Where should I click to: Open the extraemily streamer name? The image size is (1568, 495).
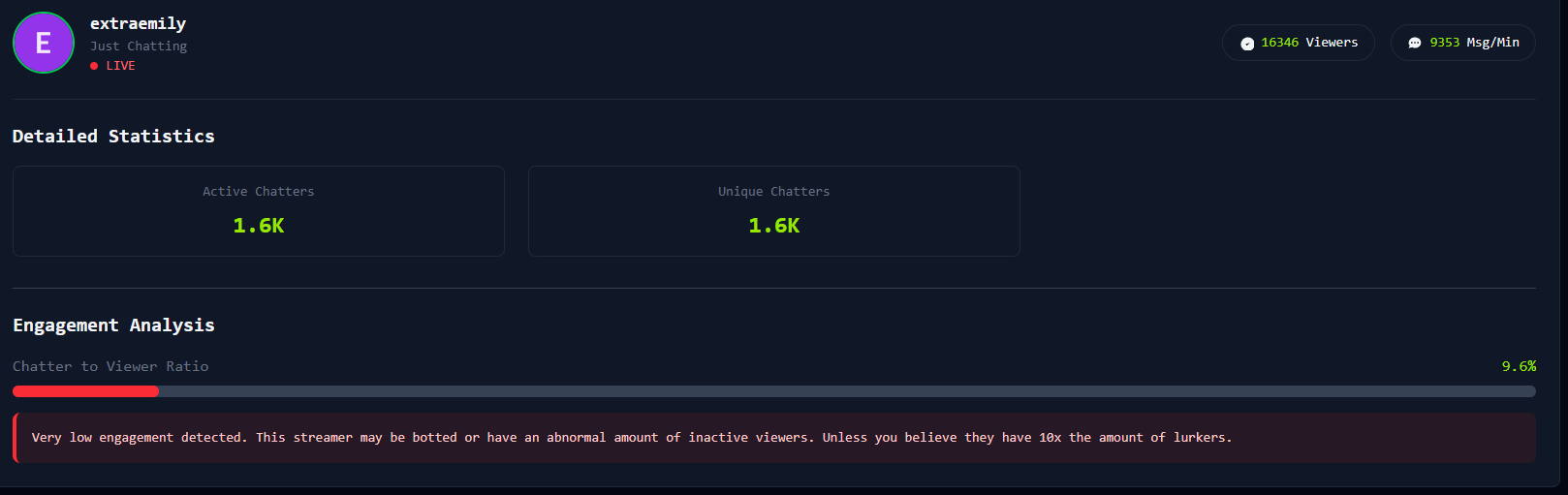[x=138, y=23]
